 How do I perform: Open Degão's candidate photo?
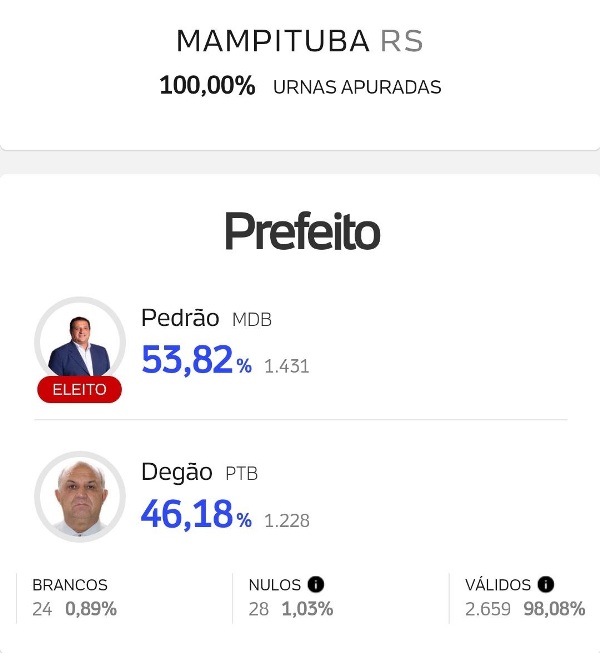79,497
